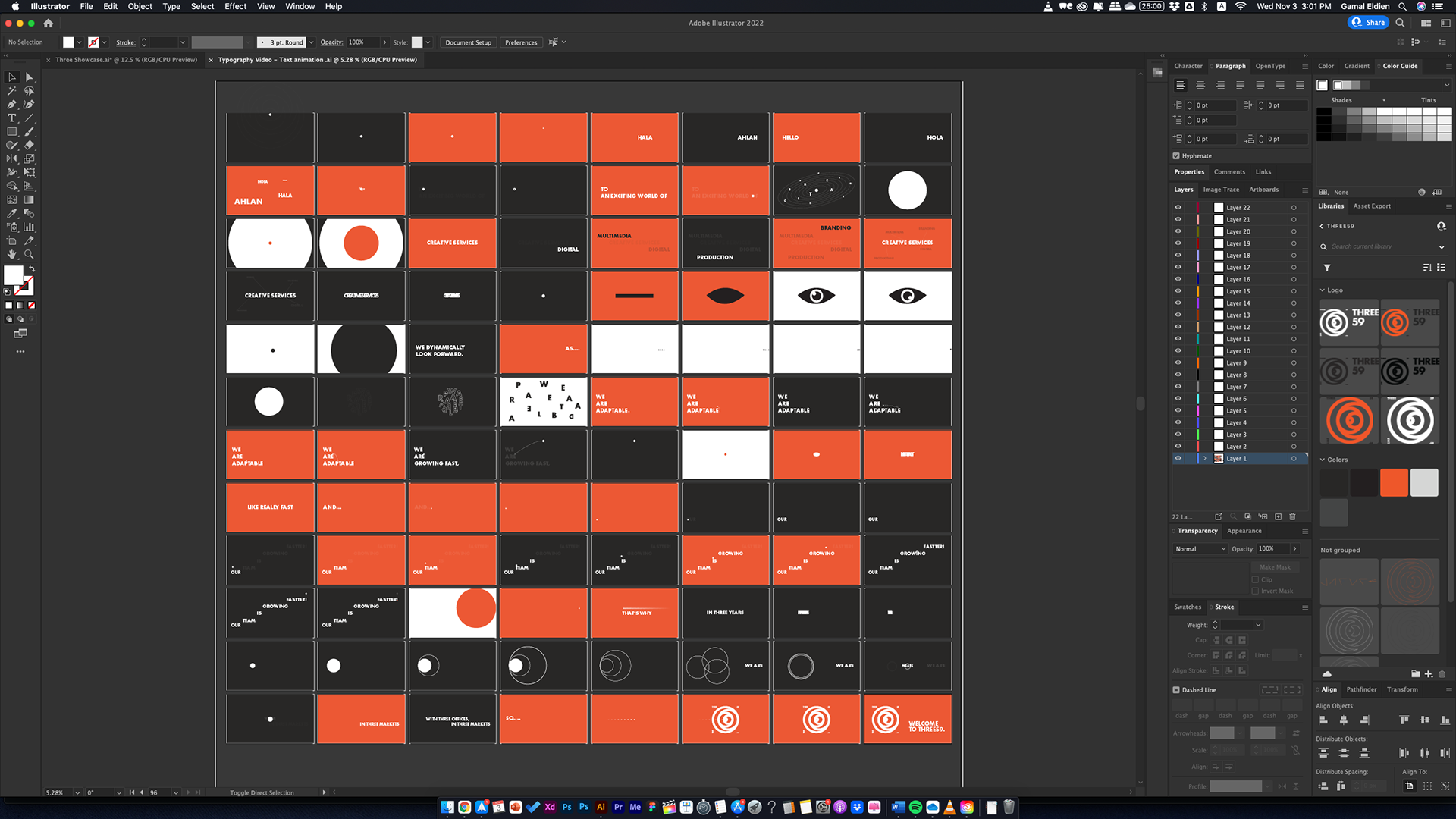The height and width of the screenshot is (819, 1456).
Task: Toggle the Hyphenate checkbox
Action: [x=1176, y=156]
